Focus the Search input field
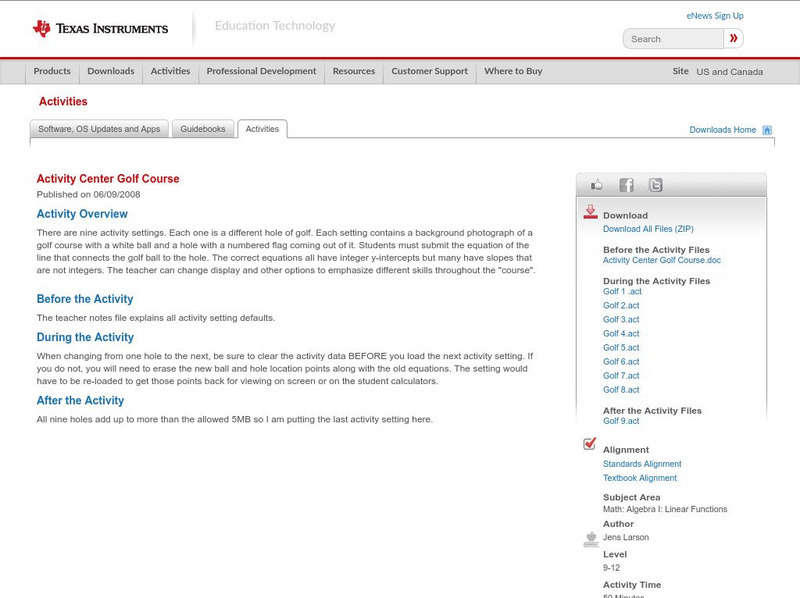The height and width of the screenshot is (598, 800). coord(673,39)
